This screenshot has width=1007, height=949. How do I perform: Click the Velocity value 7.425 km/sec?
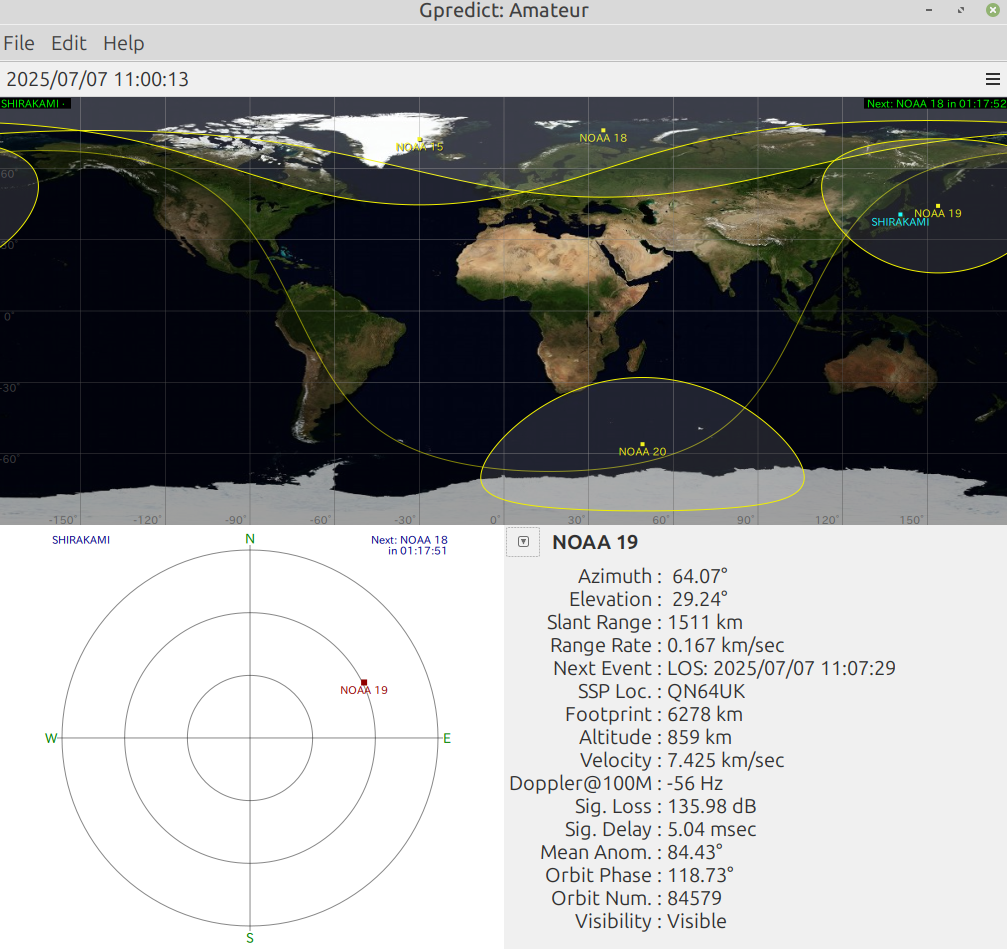[726, 760]
